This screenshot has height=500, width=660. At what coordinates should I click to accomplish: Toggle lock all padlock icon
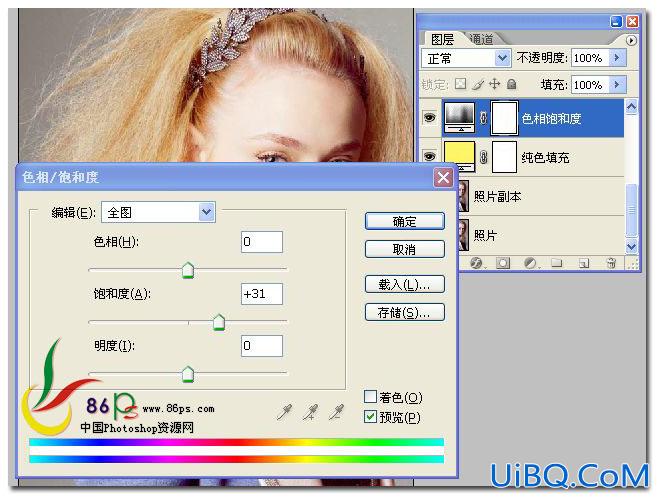click(511, 84)
